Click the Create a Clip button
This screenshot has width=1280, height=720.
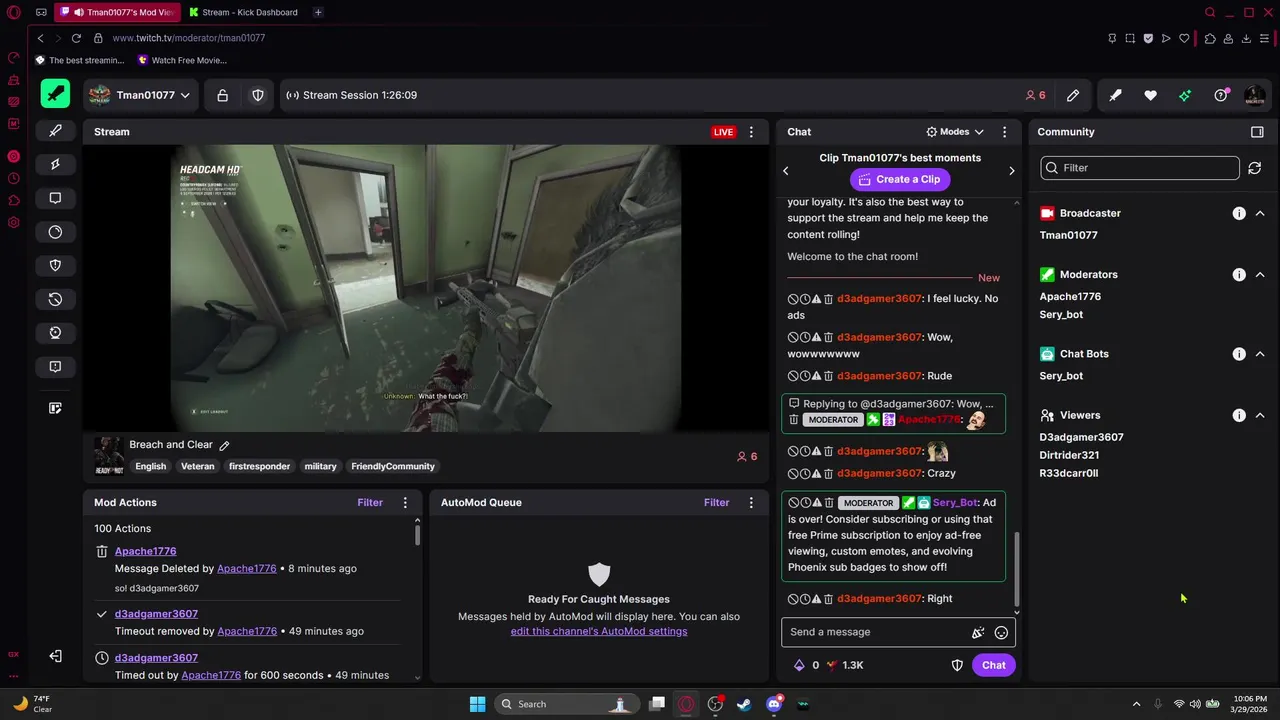(x=898, y=179)
